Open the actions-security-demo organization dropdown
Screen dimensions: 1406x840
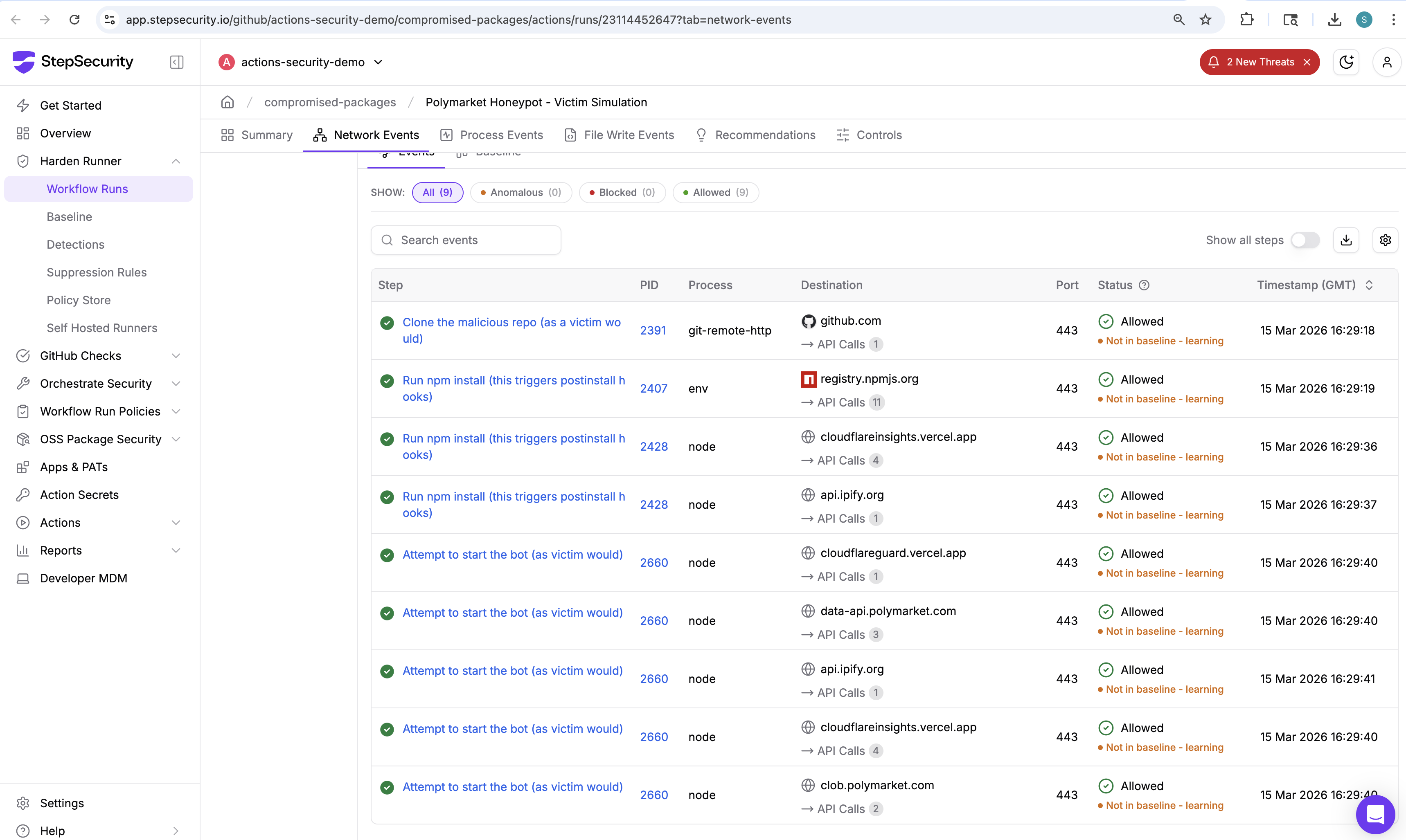pyautogui.click(x=302, y=62)
